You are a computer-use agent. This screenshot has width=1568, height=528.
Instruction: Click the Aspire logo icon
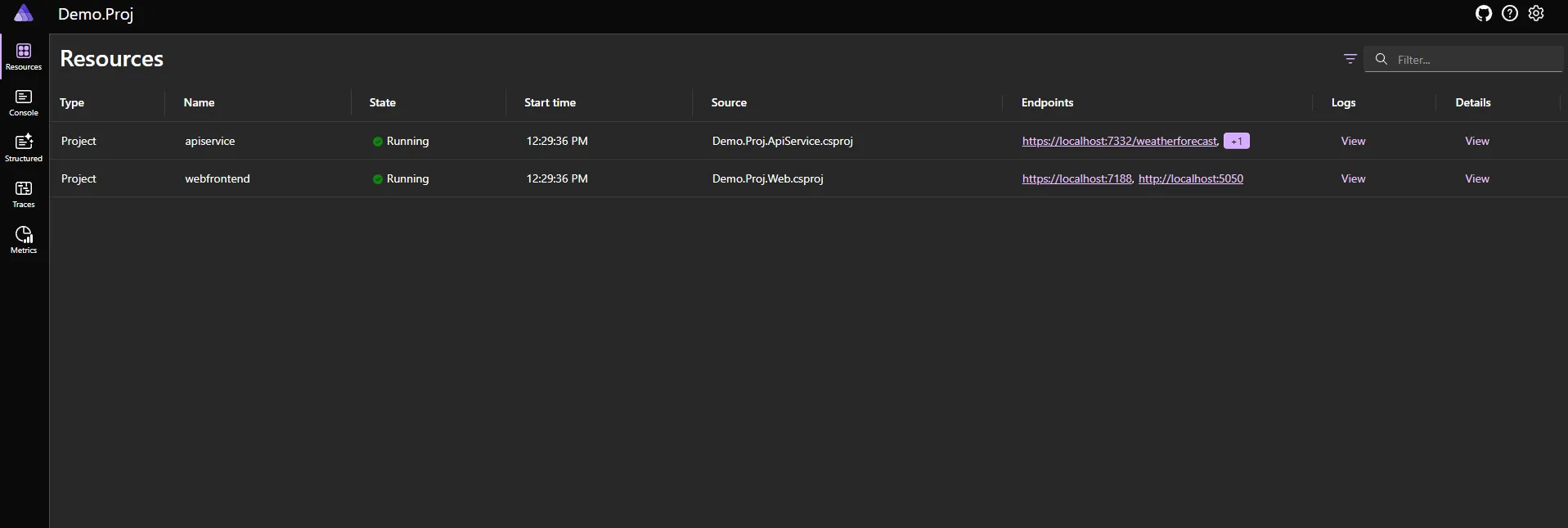point(24,13)
